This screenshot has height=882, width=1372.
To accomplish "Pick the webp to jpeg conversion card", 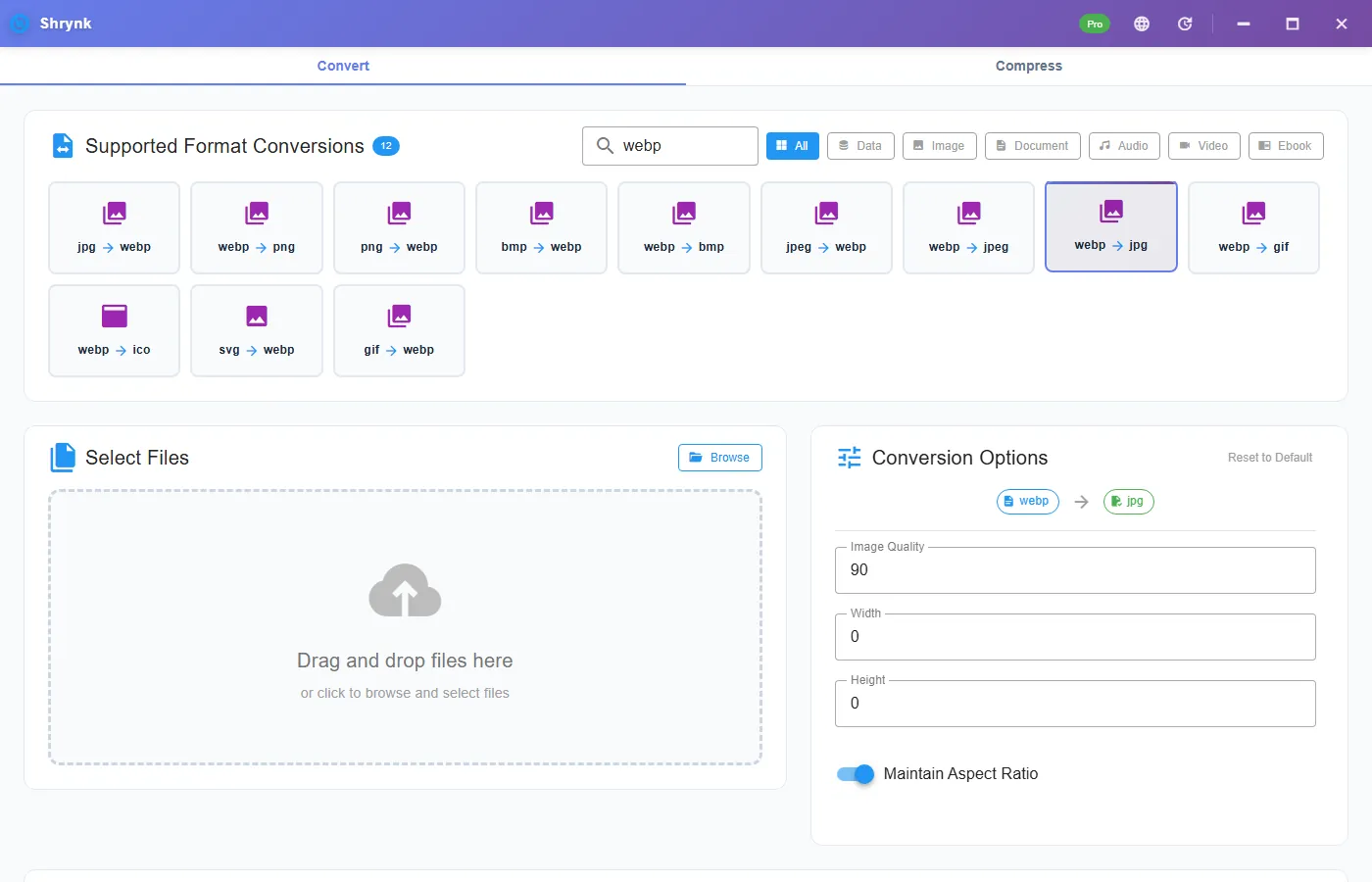I will click(968, 227).
